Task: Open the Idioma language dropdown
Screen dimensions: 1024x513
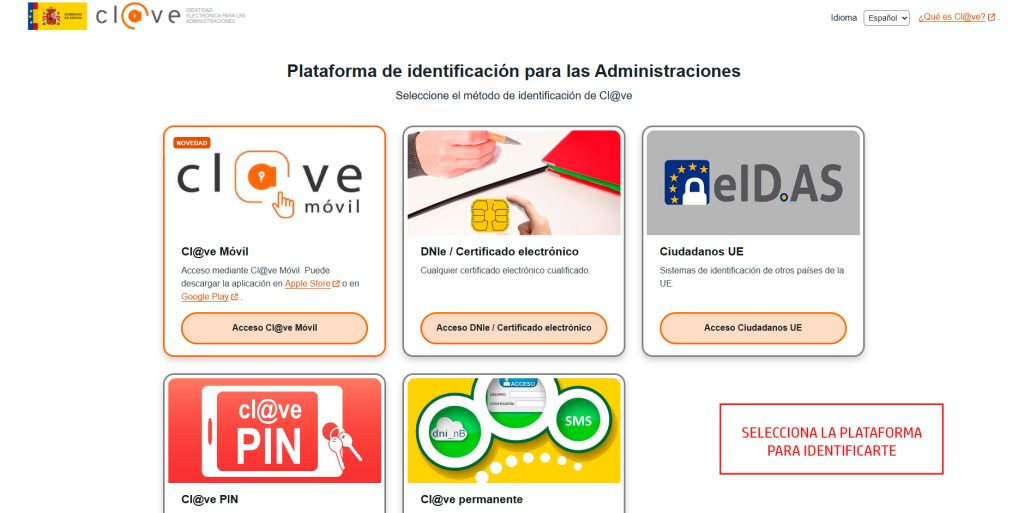Action: (886, 18)
